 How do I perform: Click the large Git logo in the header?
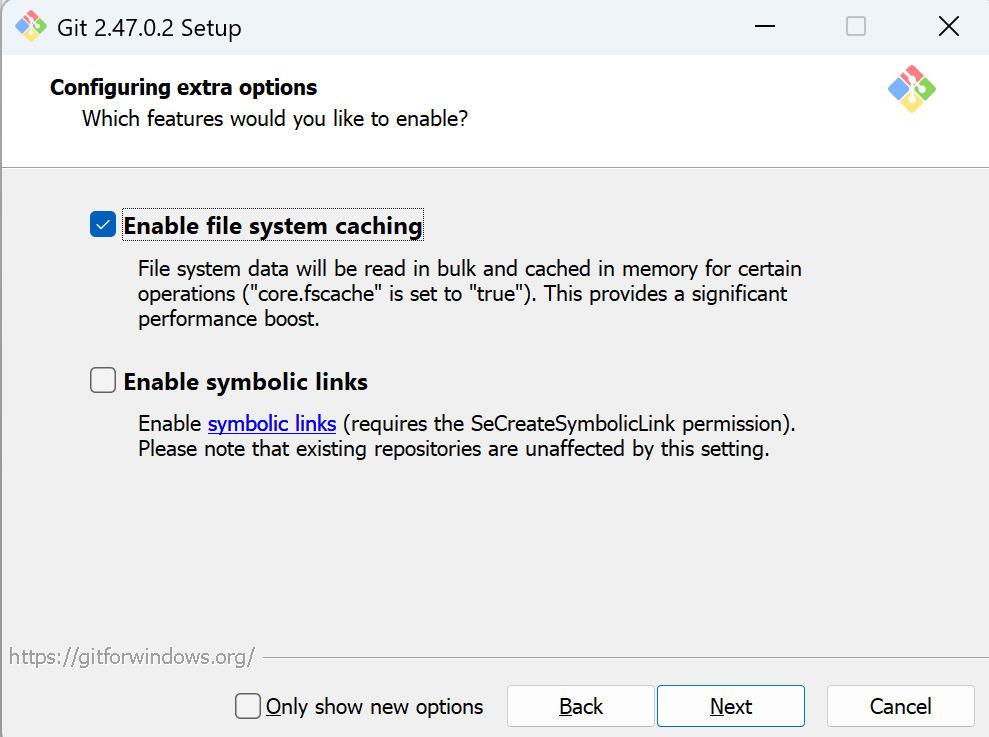coord(911,89)
